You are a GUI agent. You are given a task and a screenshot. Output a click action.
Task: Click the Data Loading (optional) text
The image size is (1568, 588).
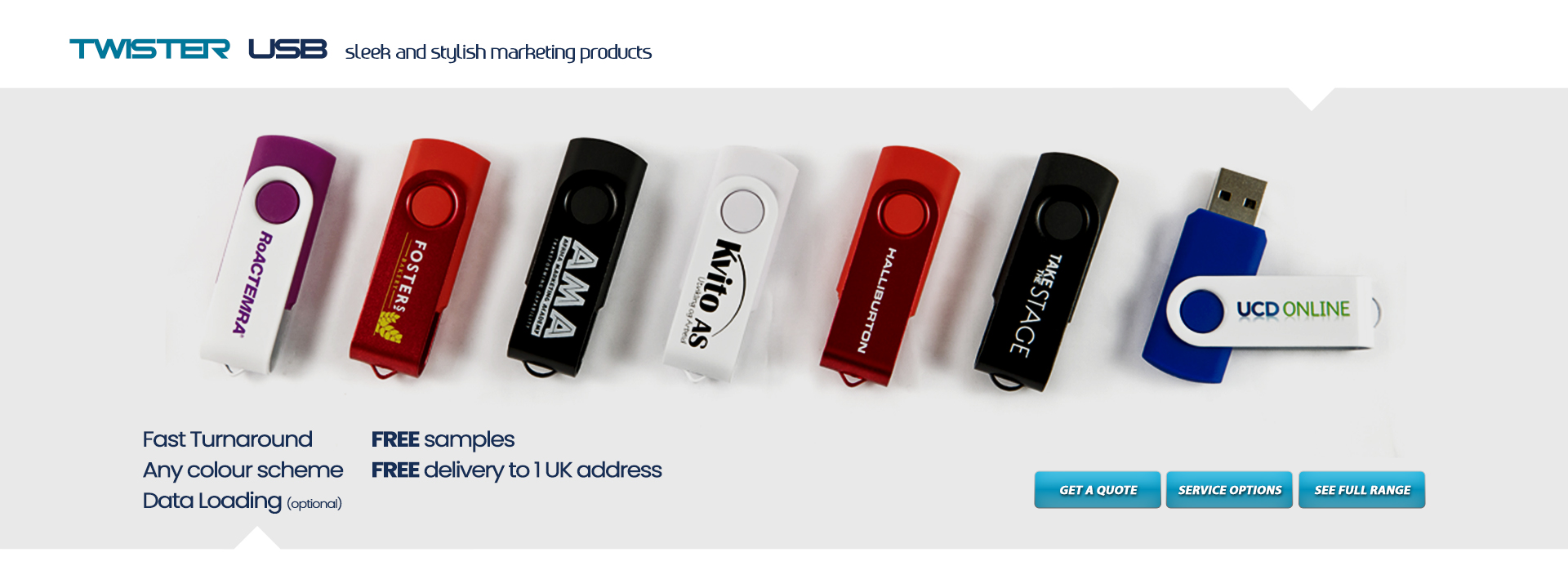242,501
